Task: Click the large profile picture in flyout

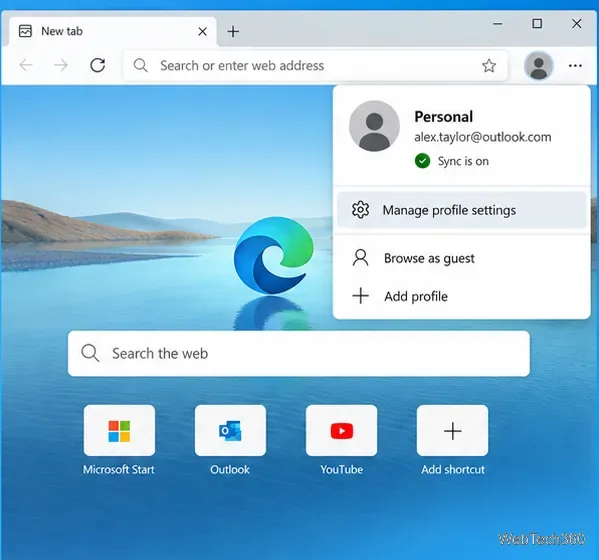Action: [x=374, y=126]
